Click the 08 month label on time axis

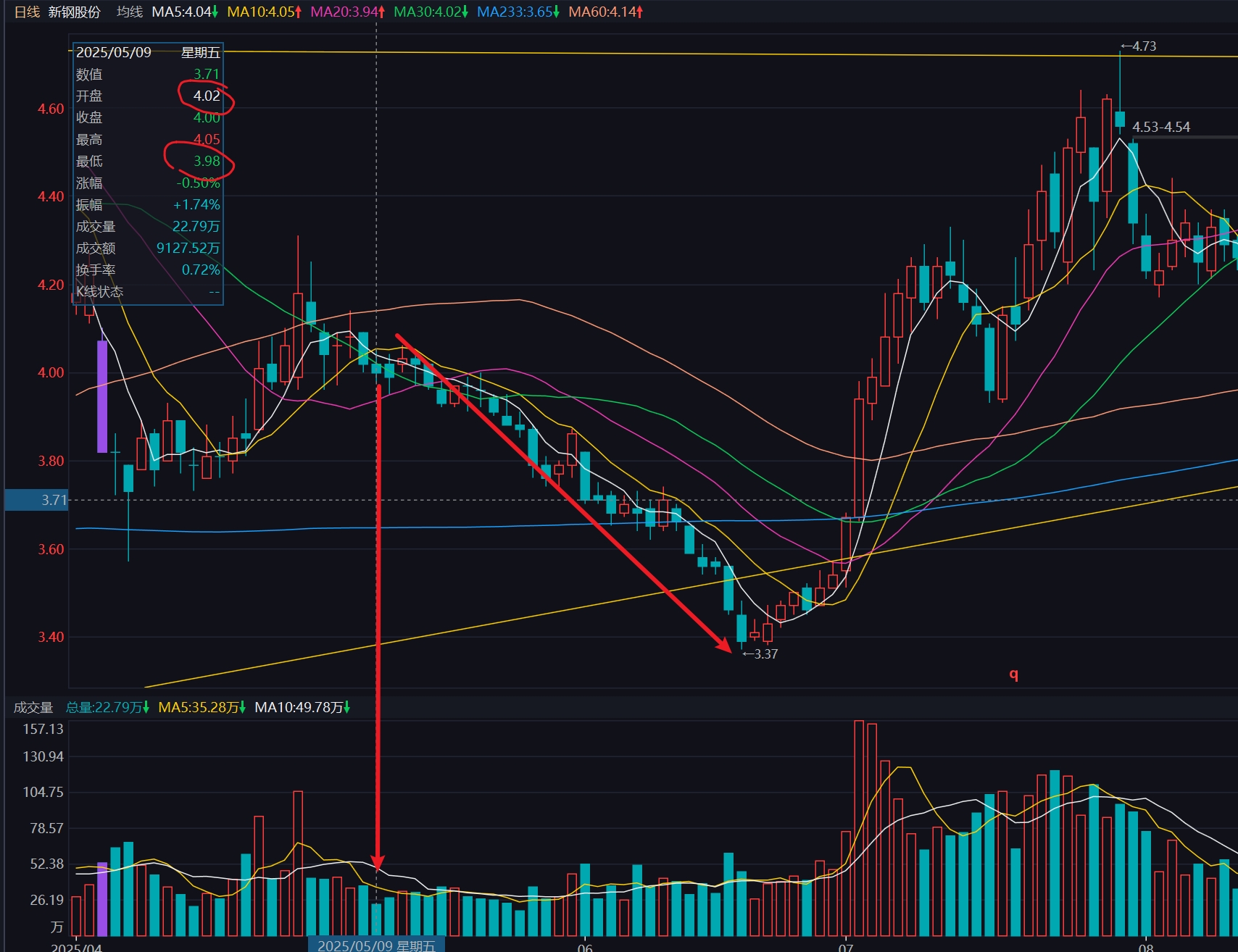1146,947
